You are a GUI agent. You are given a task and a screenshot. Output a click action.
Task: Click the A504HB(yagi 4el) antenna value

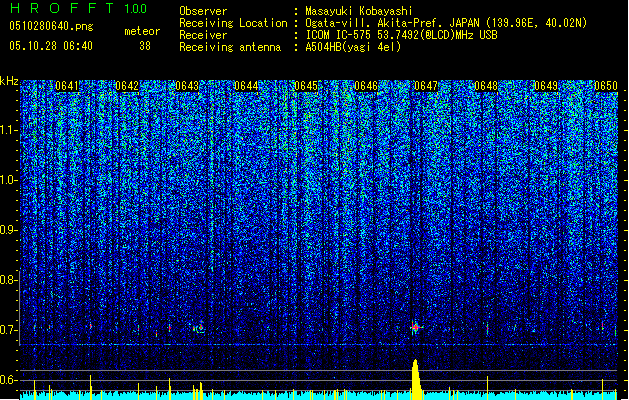point(353,47)
